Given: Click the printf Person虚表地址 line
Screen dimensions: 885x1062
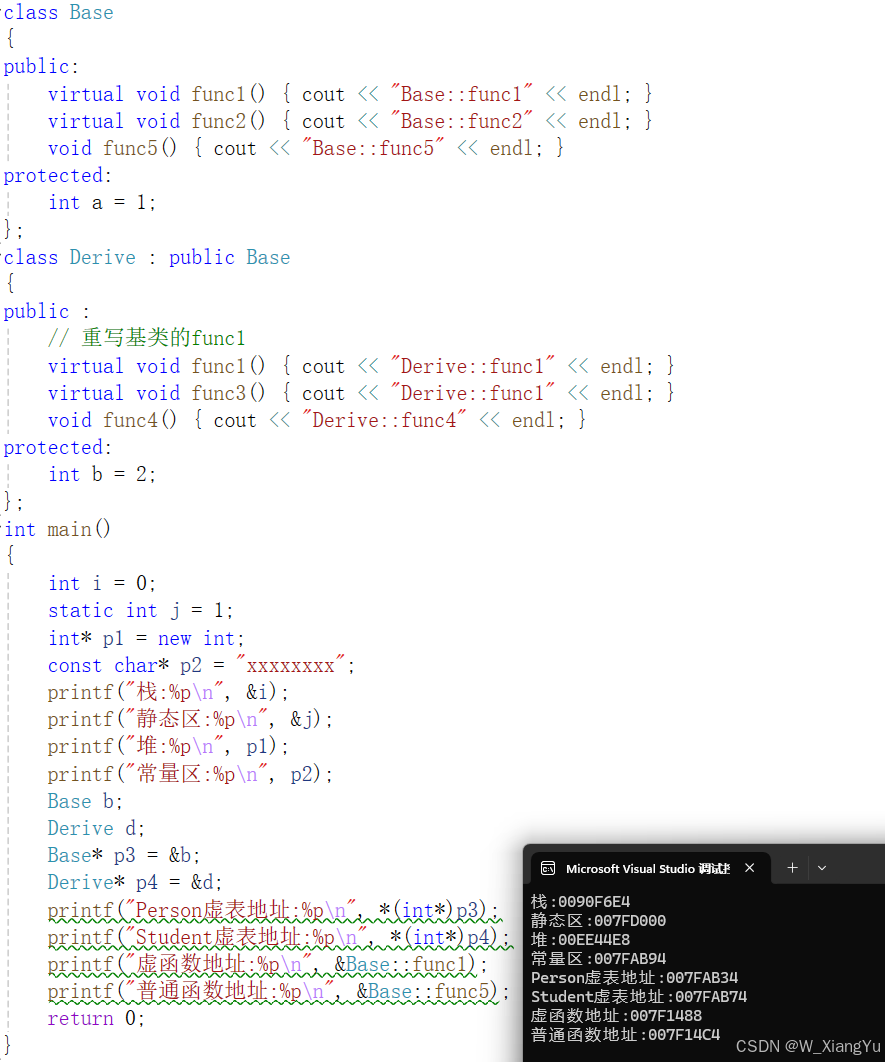Looking at the screenshot, I should [274, 910].
